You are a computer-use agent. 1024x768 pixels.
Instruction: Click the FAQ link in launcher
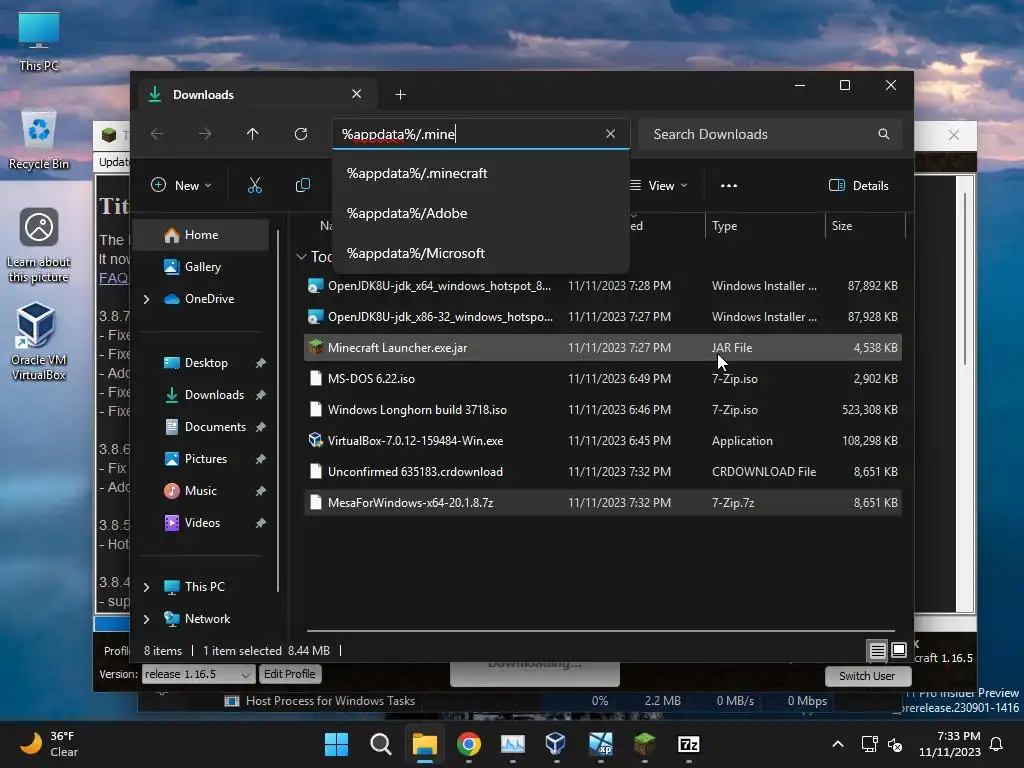tap(113, 278)
